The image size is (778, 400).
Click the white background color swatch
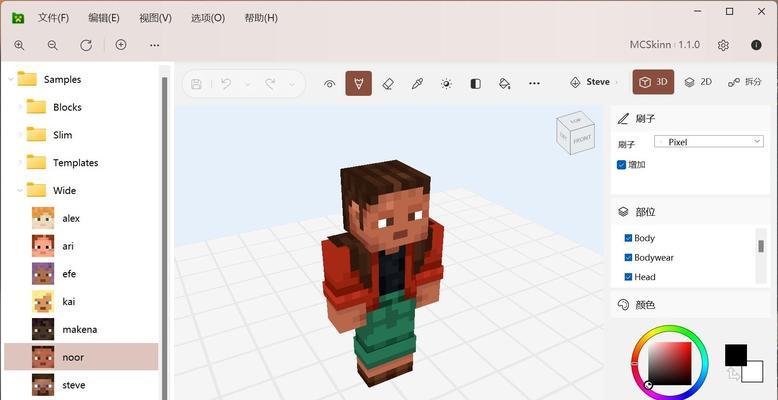753,372
